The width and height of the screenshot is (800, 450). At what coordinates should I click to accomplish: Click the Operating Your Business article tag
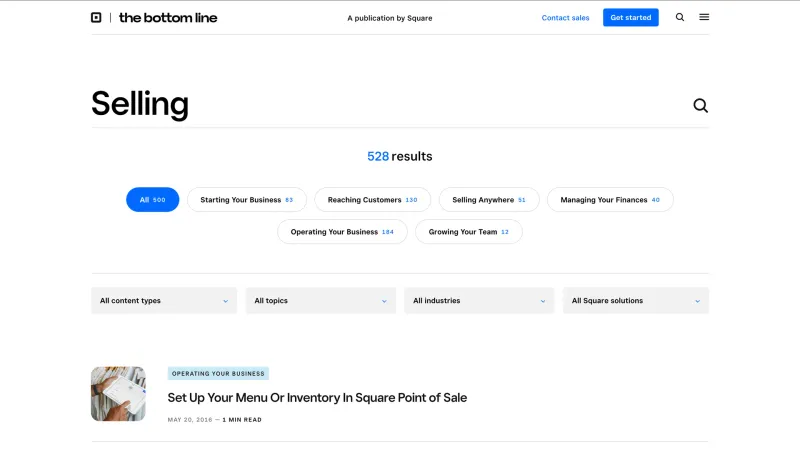coord(218,373)
